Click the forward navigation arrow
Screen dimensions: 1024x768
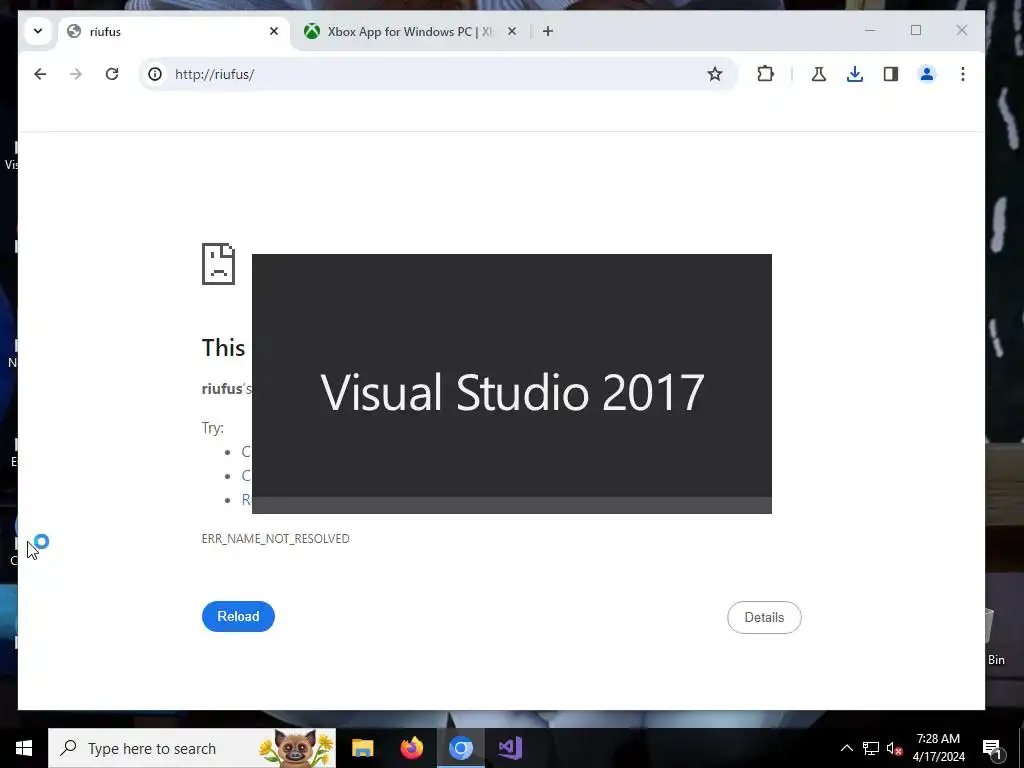point(76,74)
